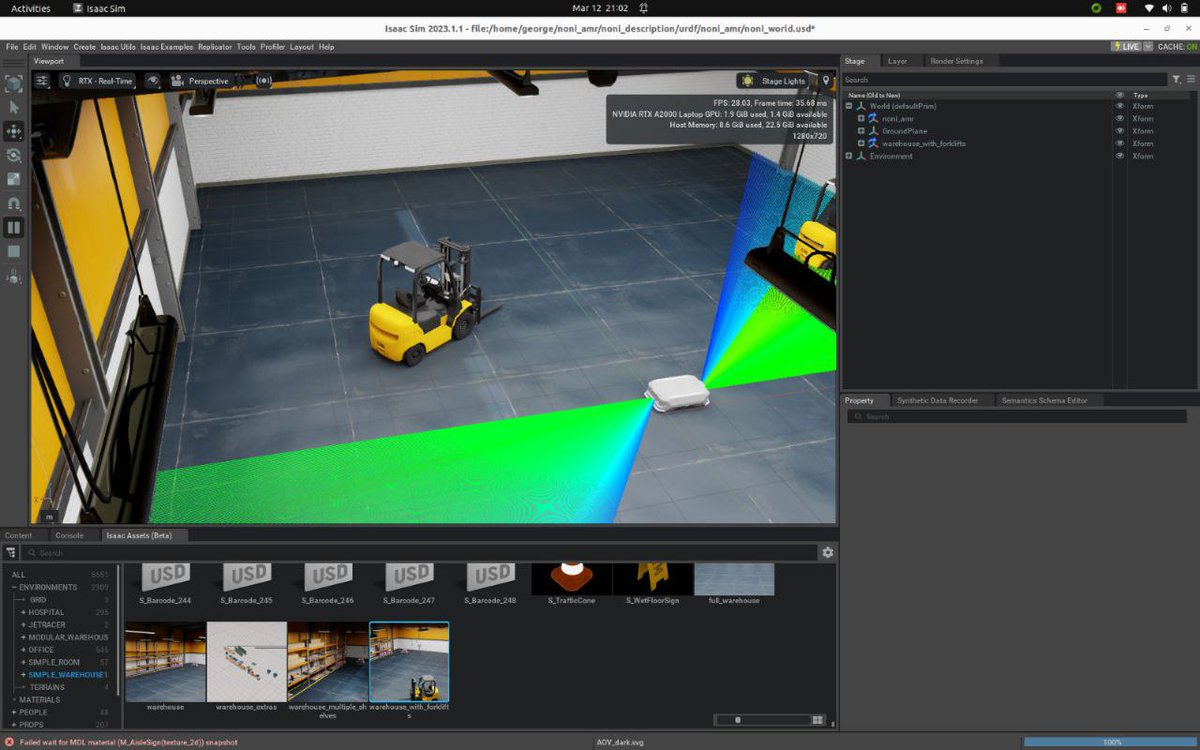Open the Isaac Assets settings gear
The width and height of the screenshot is (1200, 750).
point(827,552)
